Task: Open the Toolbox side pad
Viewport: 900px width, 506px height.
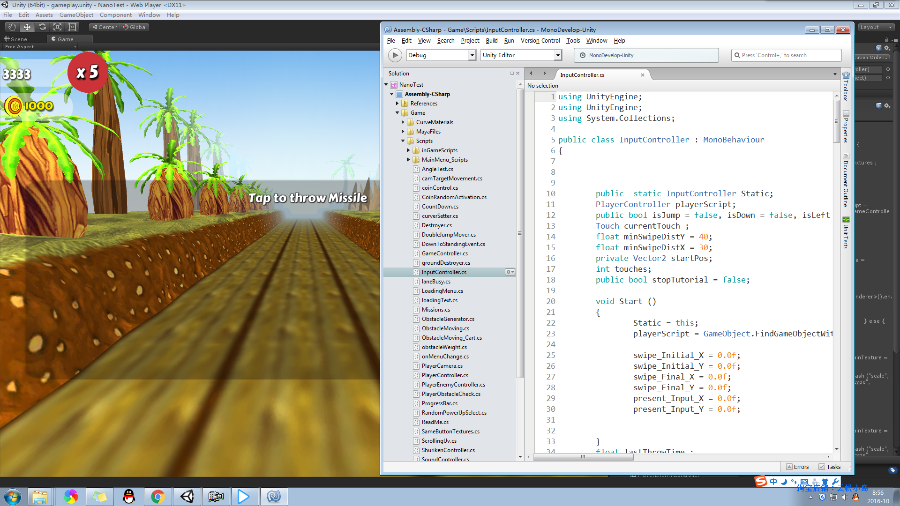Action: point(845,86)
